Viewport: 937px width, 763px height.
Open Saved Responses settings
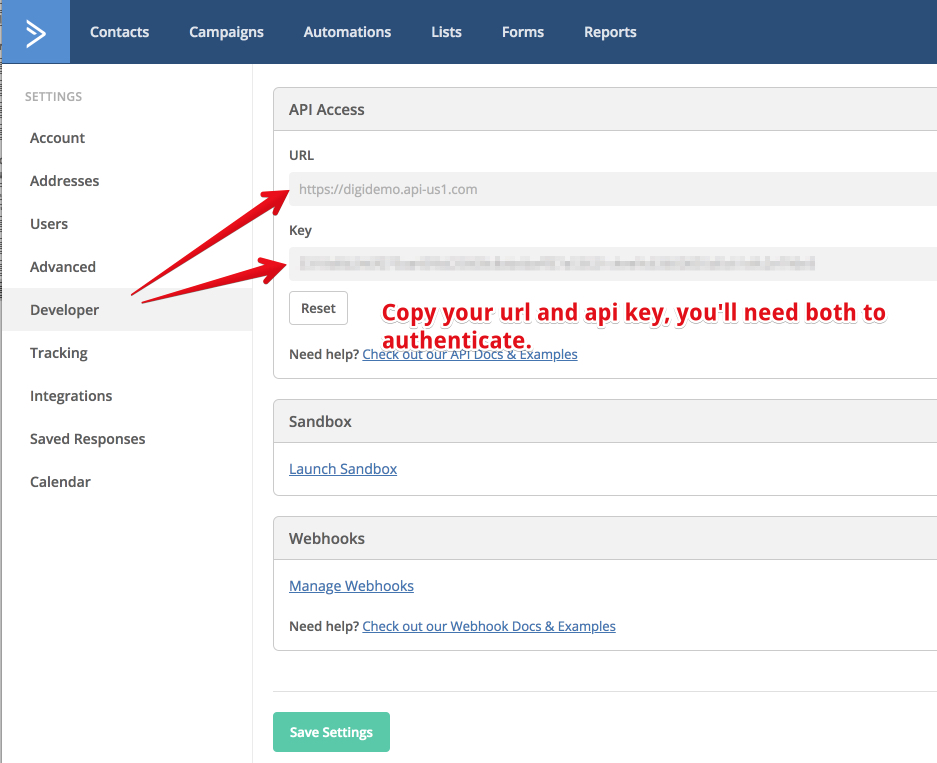click(x=87, y=438)
